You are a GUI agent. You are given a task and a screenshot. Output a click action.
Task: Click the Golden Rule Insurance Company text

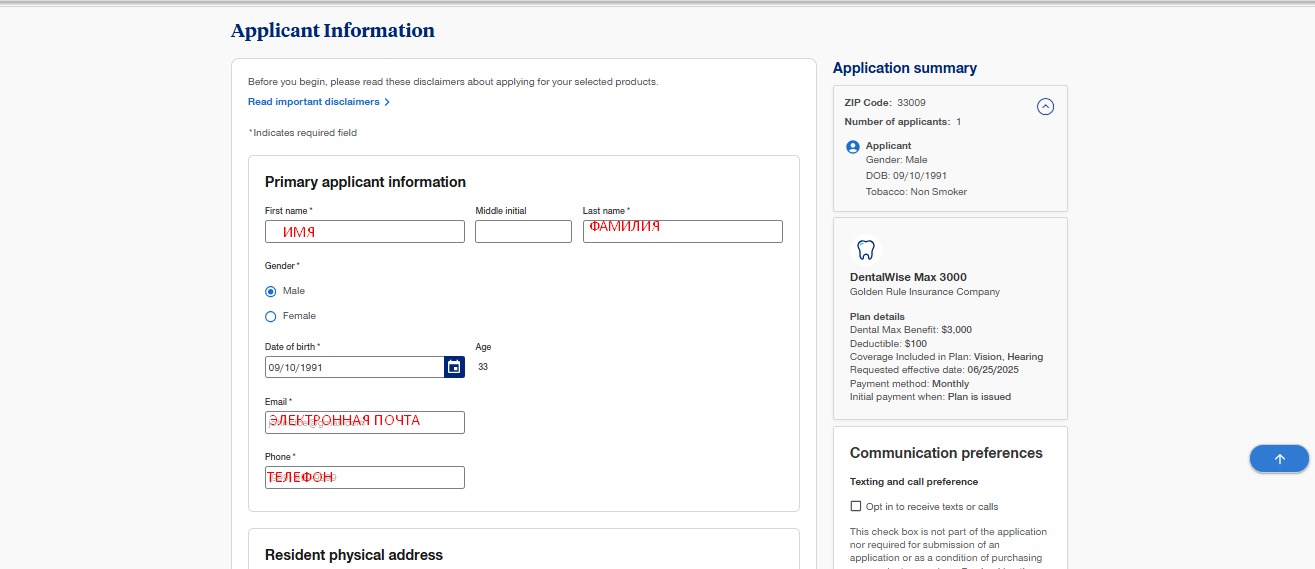(924, 292)
